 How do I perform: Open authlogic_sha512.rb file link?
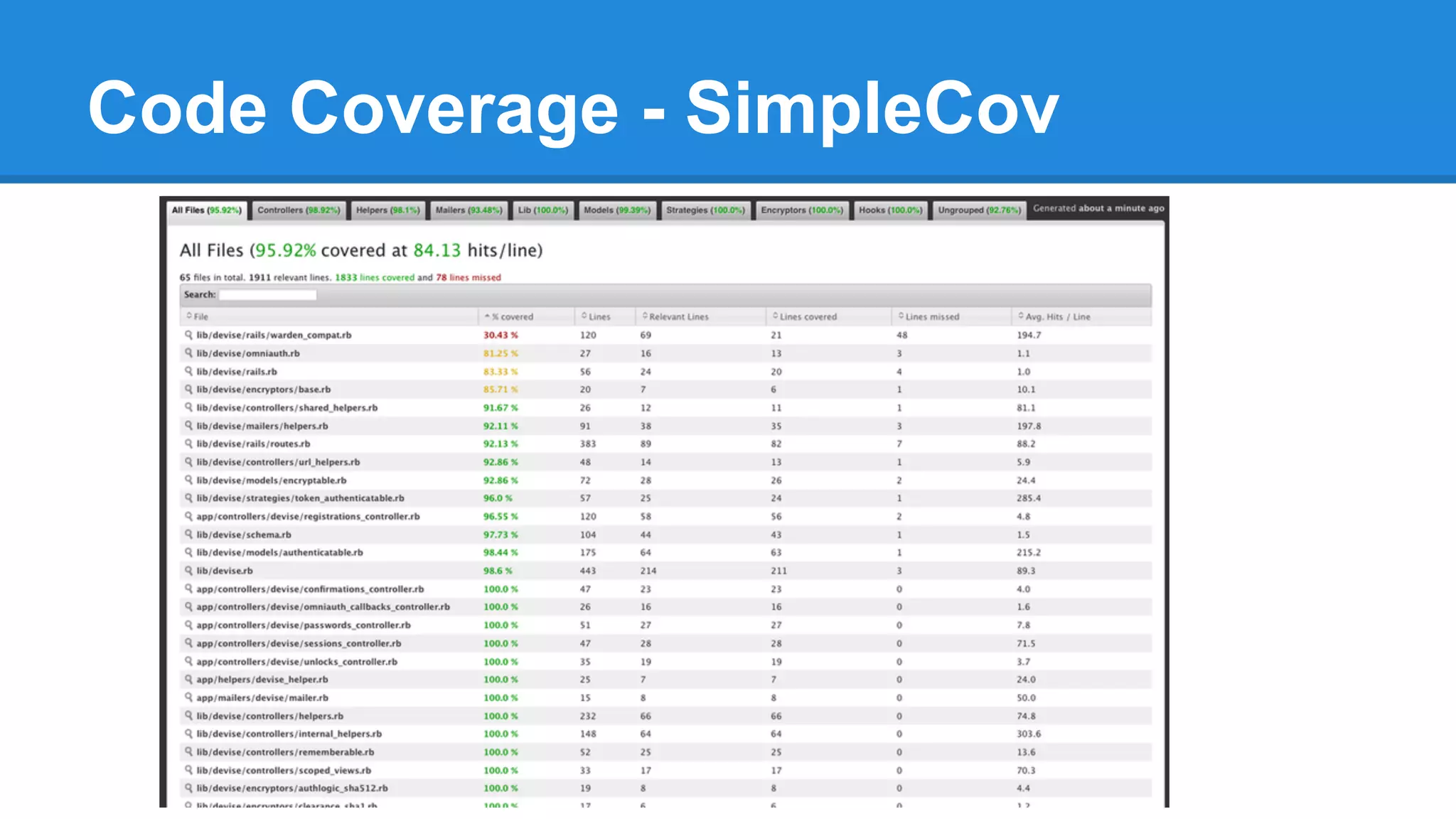292,788
